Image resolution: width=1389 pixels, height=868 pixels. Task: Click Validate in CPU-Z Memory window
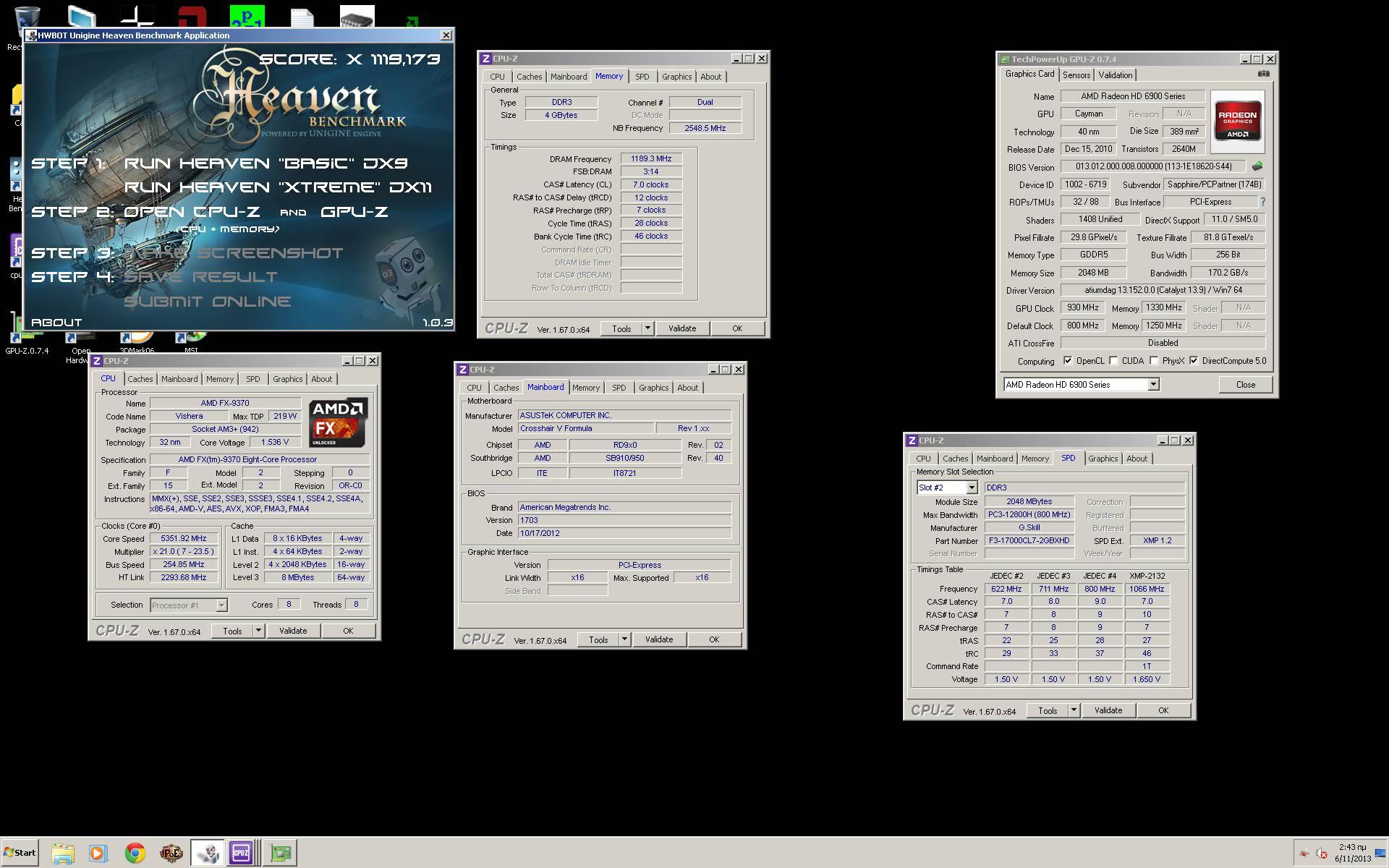click(681, 328)
